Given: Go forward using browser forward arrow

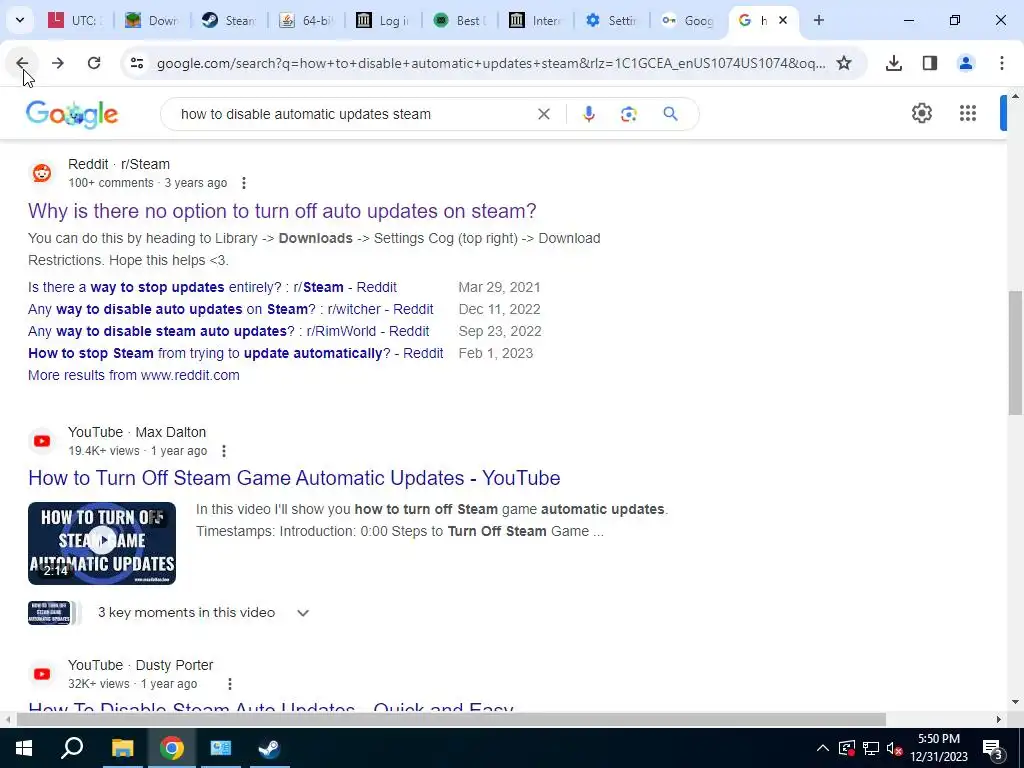Looking at the screenshot, I should coord(57,63).
